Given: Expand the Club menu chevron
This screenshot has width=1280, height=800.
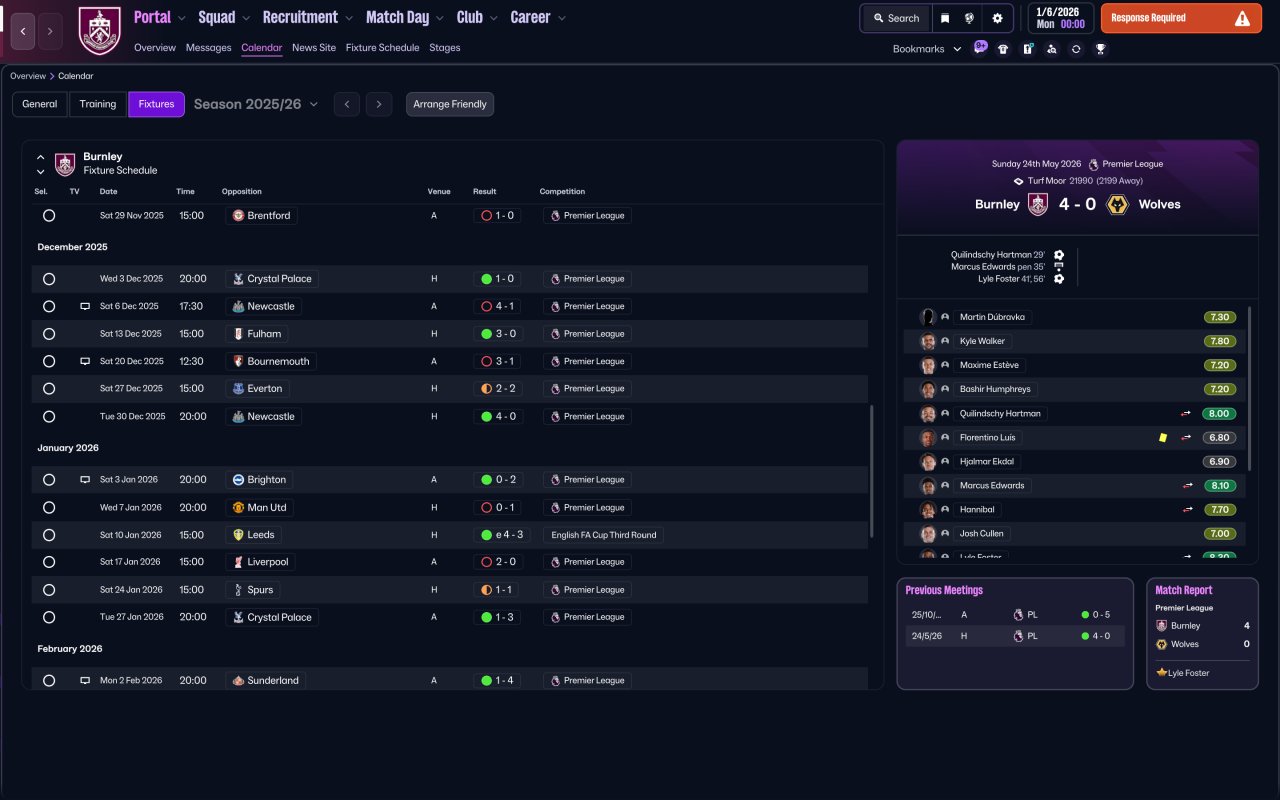Looking at the screenshot, I should (x=493, y=18).
